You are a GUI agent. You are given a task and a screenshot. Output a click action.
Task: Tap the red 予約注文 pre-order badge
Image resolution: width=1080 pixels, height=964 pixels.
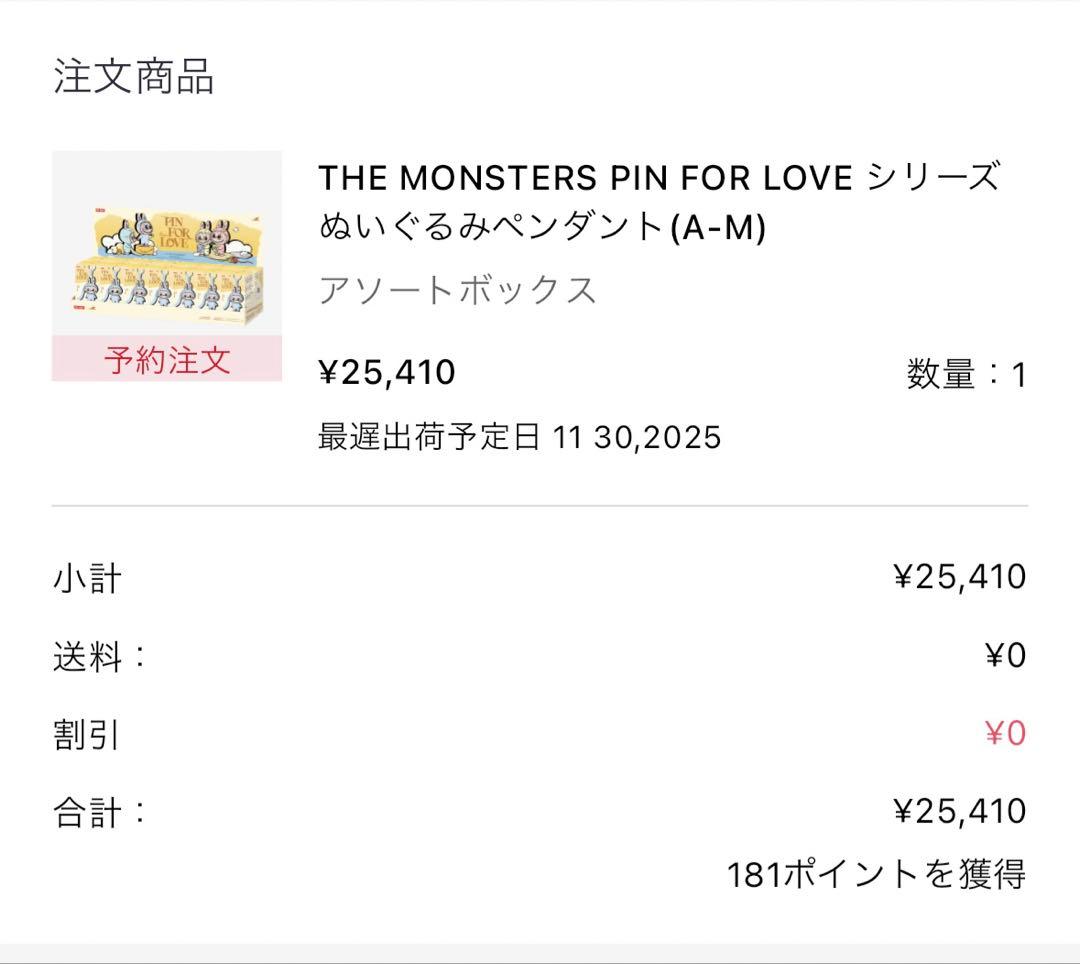[166, 360]
